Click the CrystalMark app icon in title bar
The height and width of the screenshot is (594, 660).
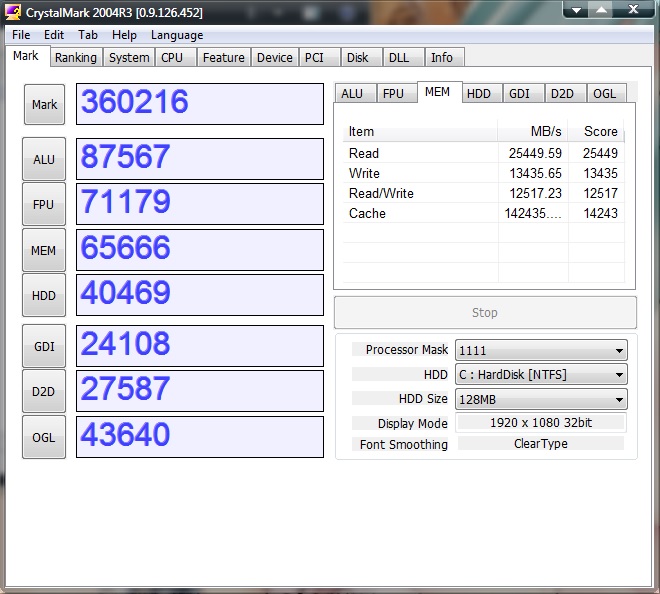[x=14, y=11]
